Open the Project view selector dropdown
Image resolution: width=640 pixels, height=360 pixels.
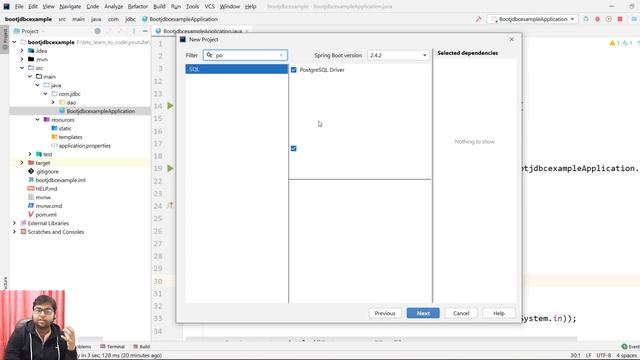point(29,31)
